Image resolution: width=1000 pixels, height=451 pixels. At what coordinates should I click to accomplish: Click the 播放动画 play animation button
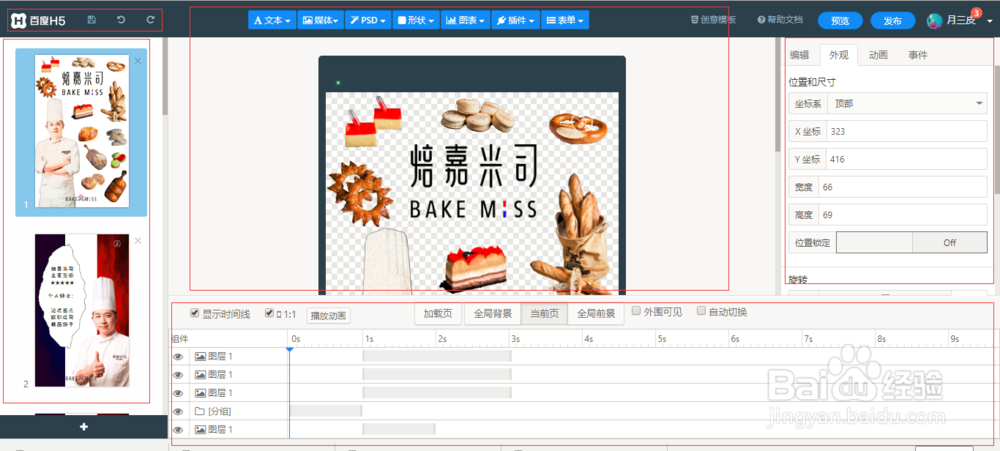[329, 315]
